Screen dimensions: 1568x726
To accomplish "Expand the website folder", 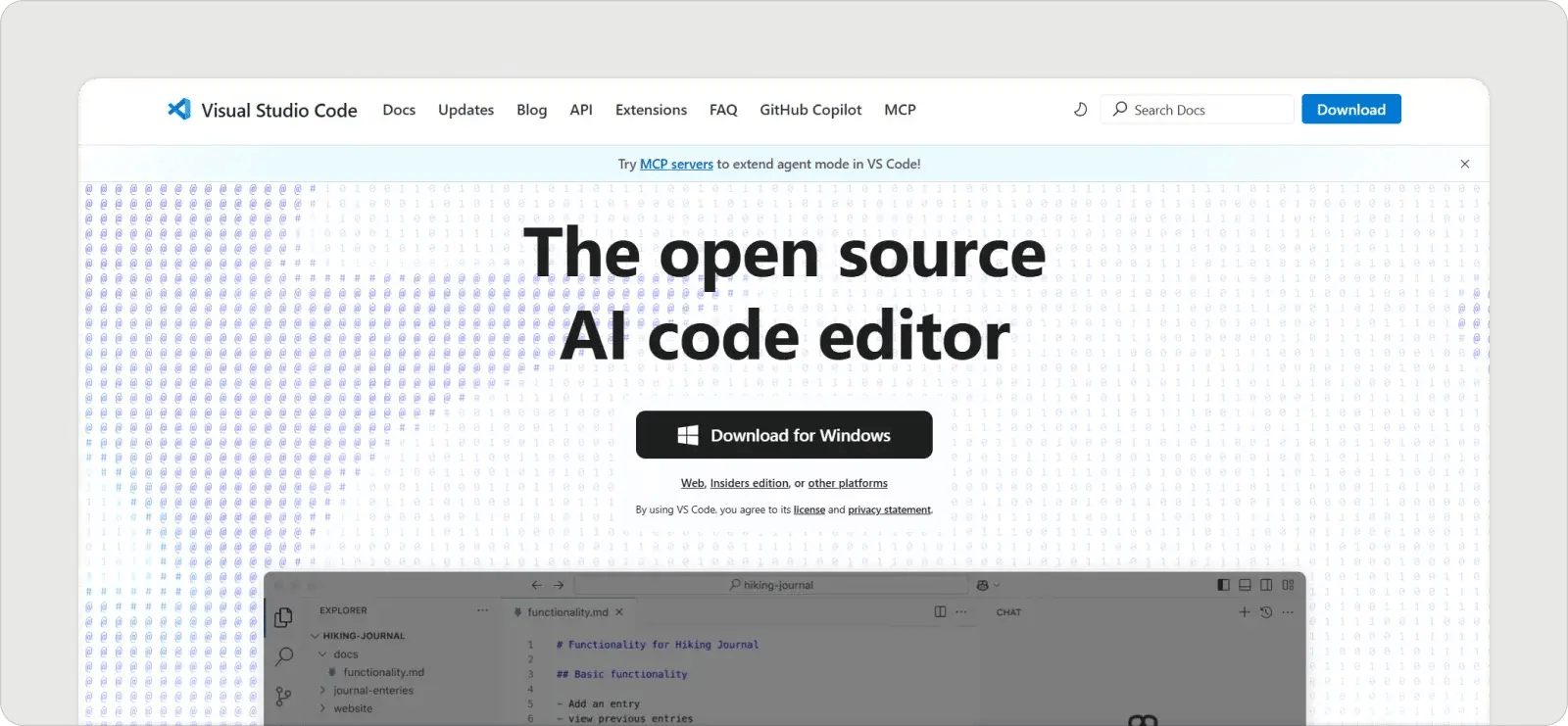I will point(322,708).
